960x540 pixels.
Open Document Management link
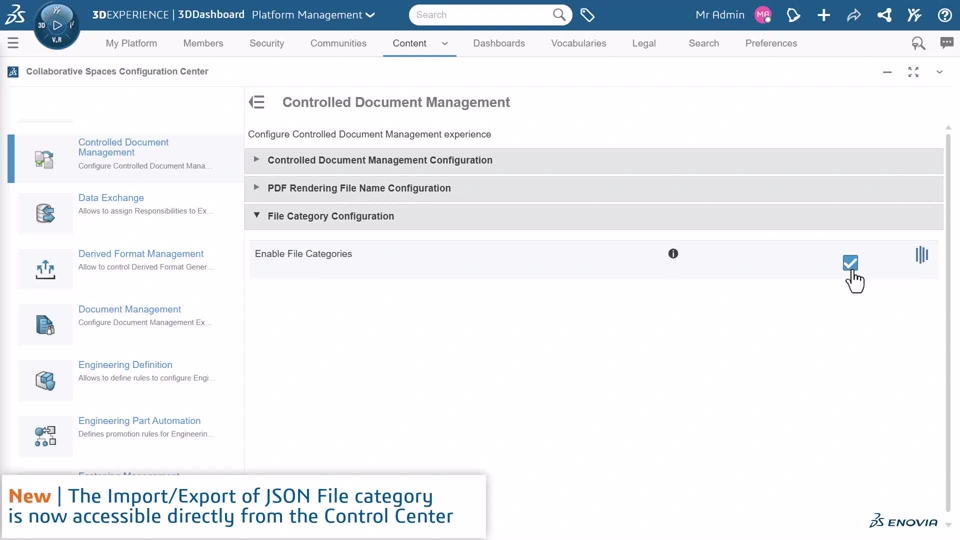pos(129,309)
